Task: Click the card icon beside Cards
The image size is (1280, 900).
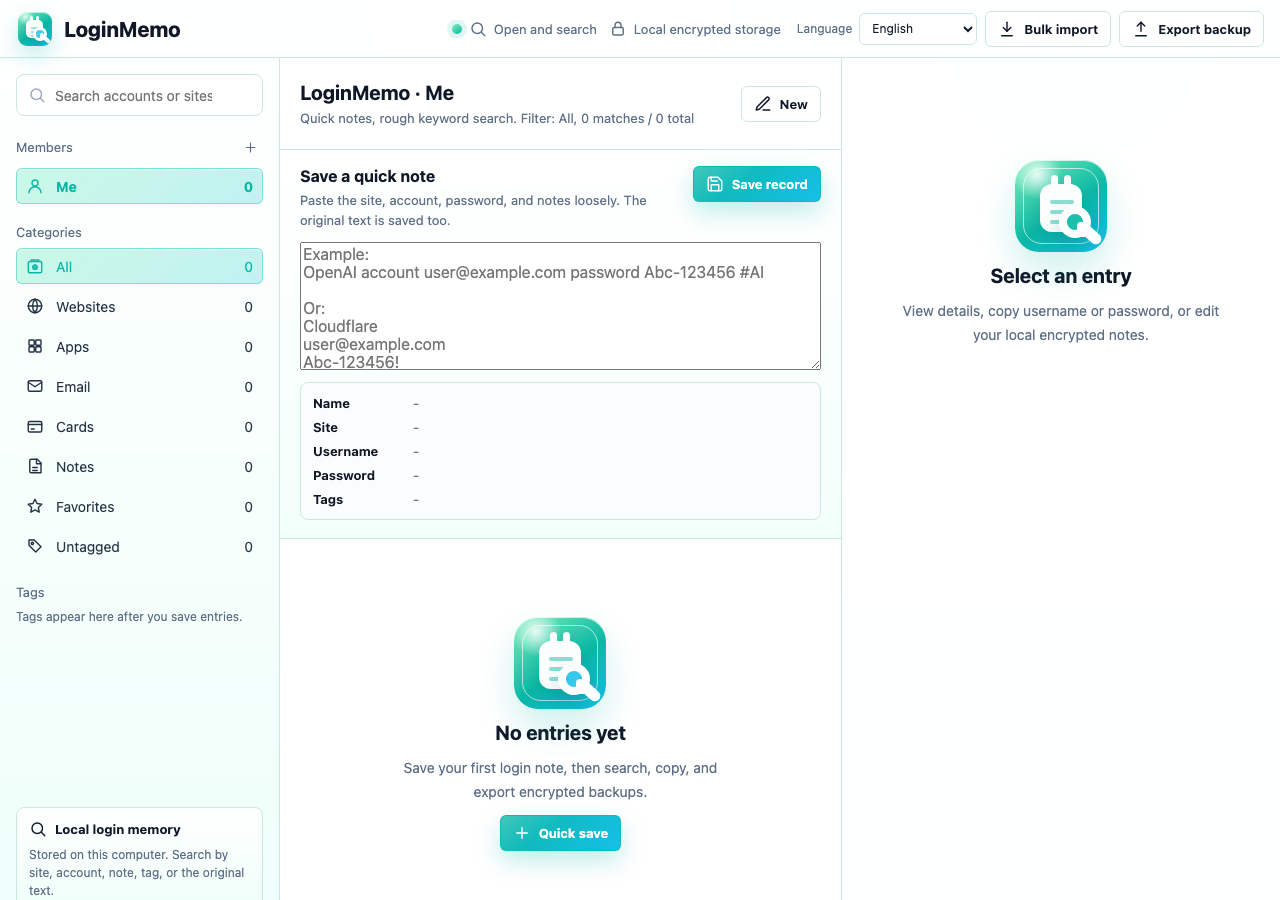Action: point(35,426)
